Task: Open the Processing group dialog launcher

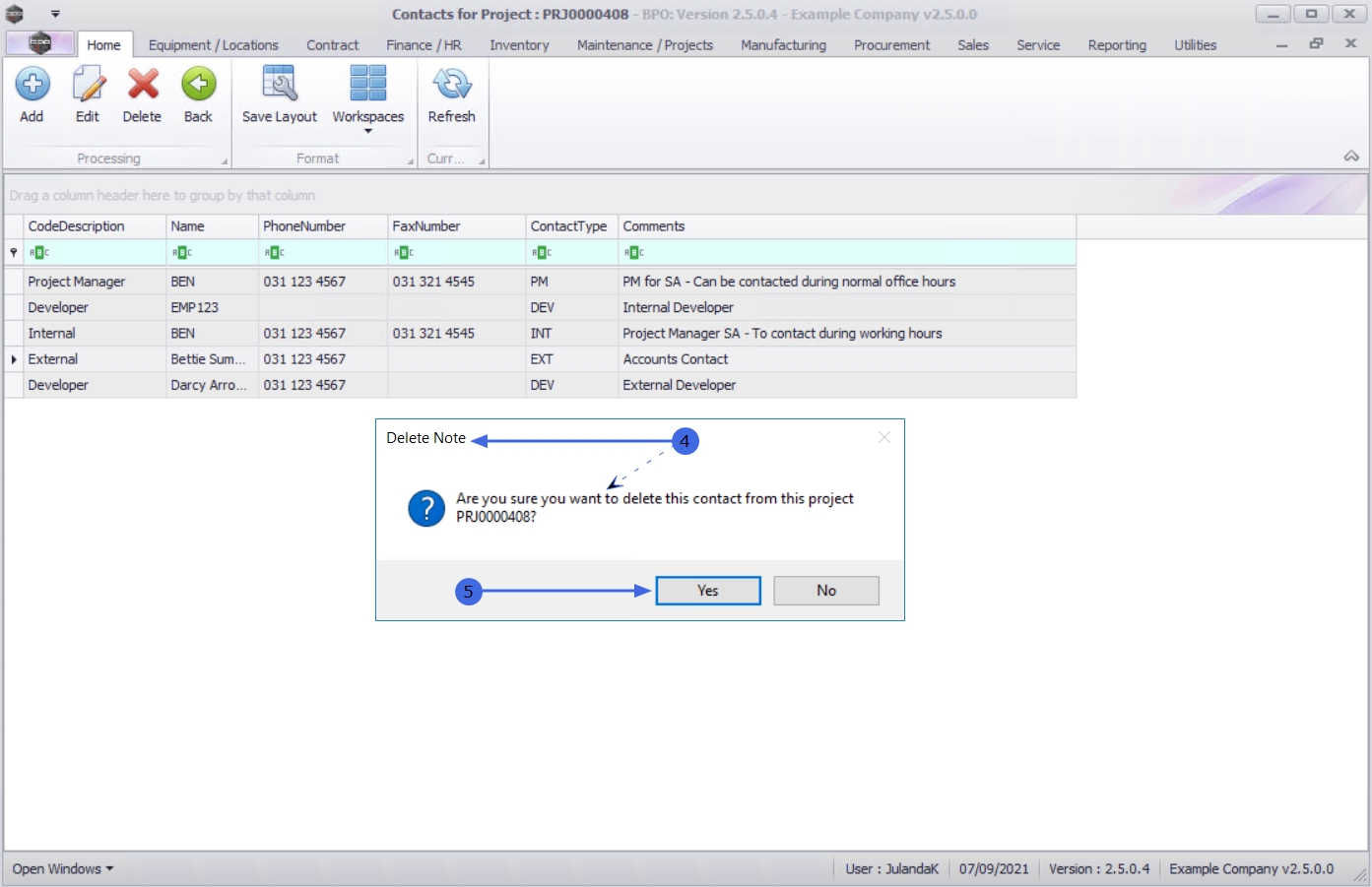Action: (x=224, y=161)
